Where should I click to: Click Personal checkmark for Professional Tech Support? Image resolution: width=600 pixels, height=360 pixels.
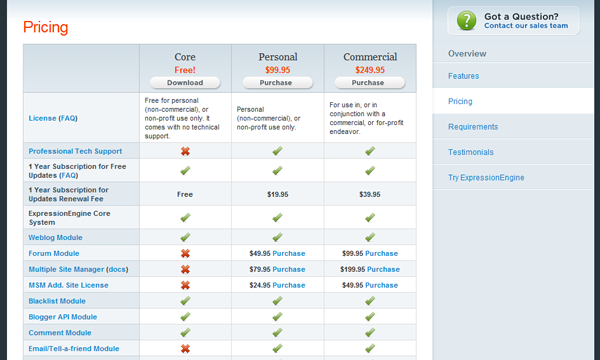[x=277, y=151]
